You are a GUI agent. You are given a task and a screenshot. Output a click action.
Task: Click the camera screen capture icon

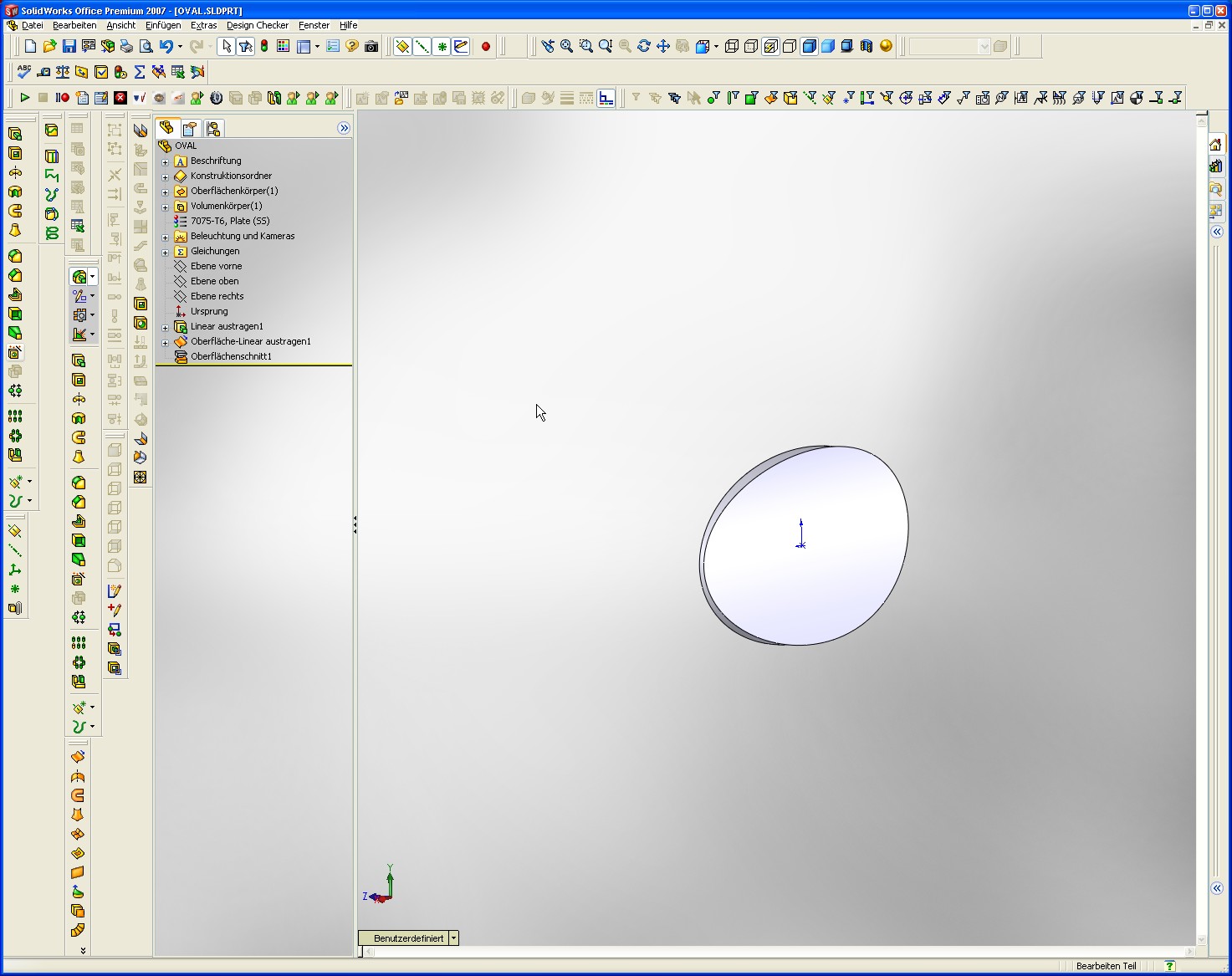(x=371, y=46)
